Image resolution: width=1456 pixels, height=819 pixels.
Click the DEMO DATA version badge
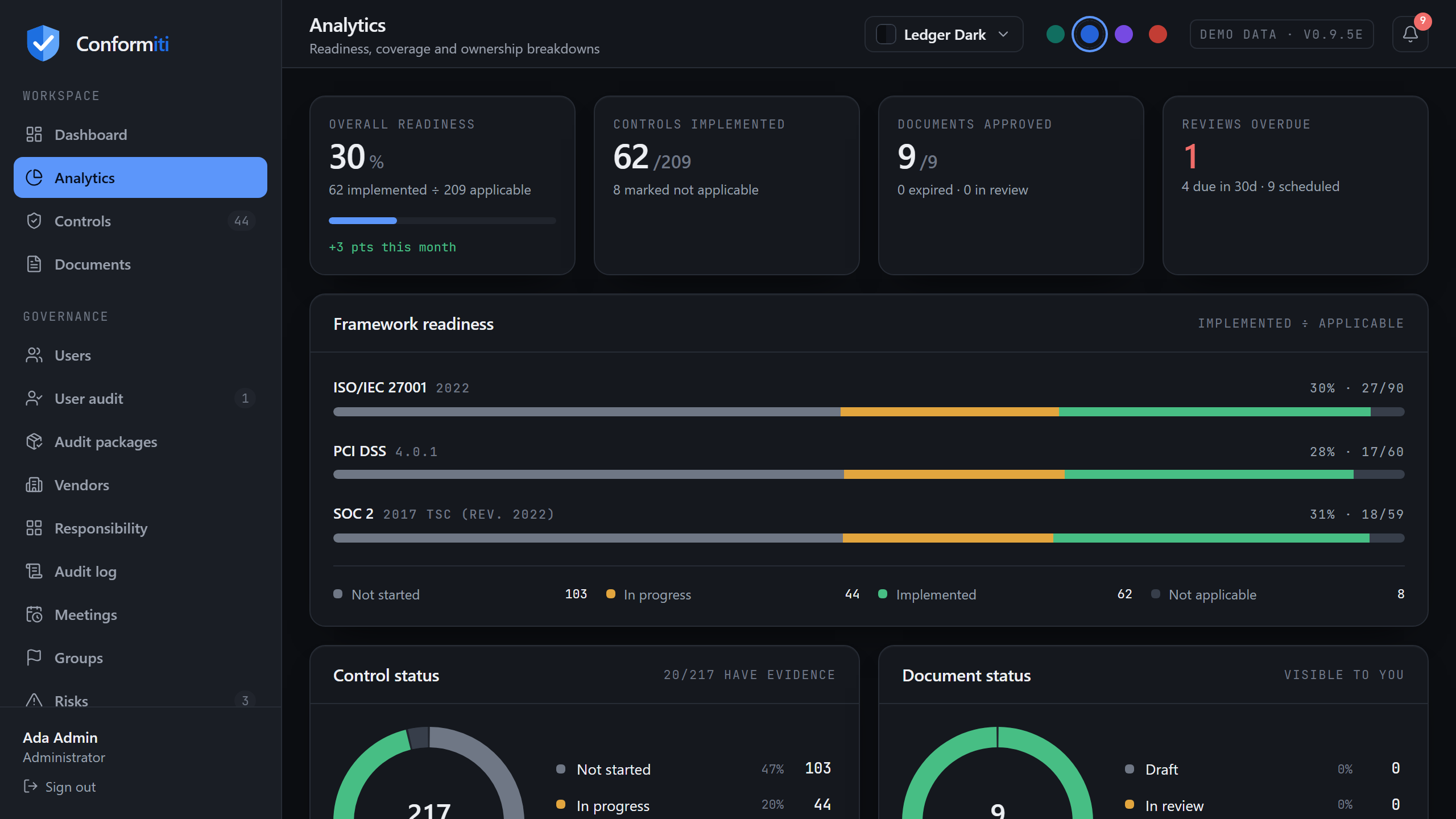[1281, 34]
